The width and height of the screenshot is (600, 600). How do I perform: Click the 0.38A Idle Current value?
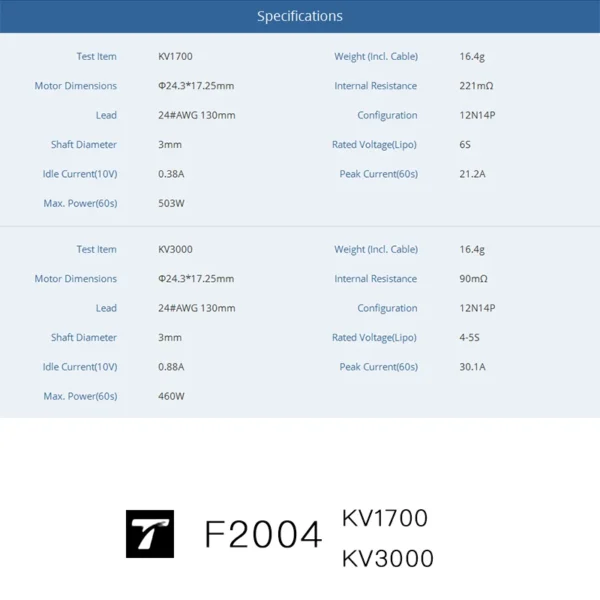pos(171,174)
